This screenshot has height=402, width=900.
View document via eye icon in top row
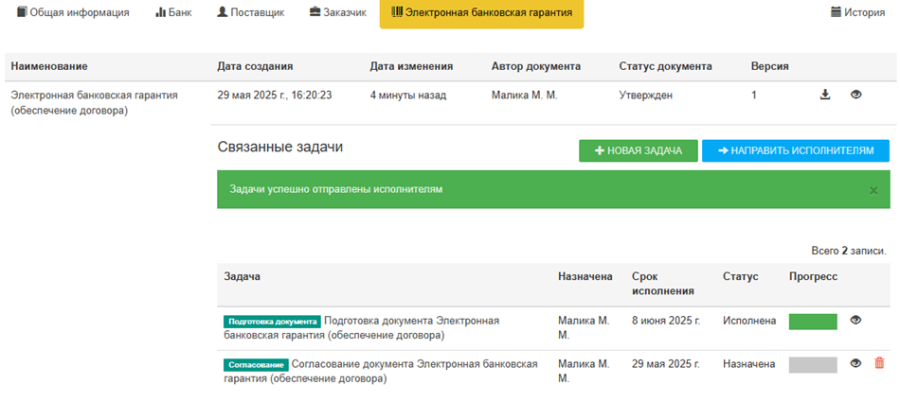[856, 95]
